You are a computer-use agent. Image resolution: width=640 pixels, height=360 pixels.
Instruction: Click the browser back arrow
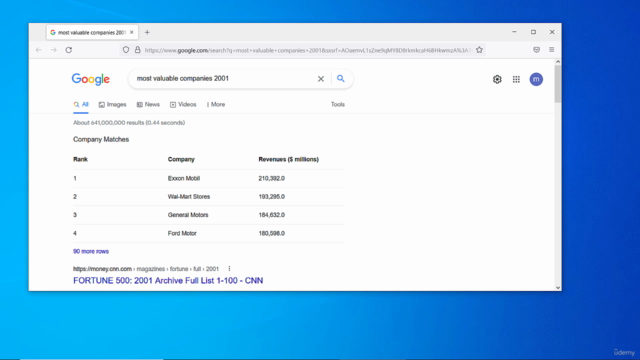click(x=39, y=50)
